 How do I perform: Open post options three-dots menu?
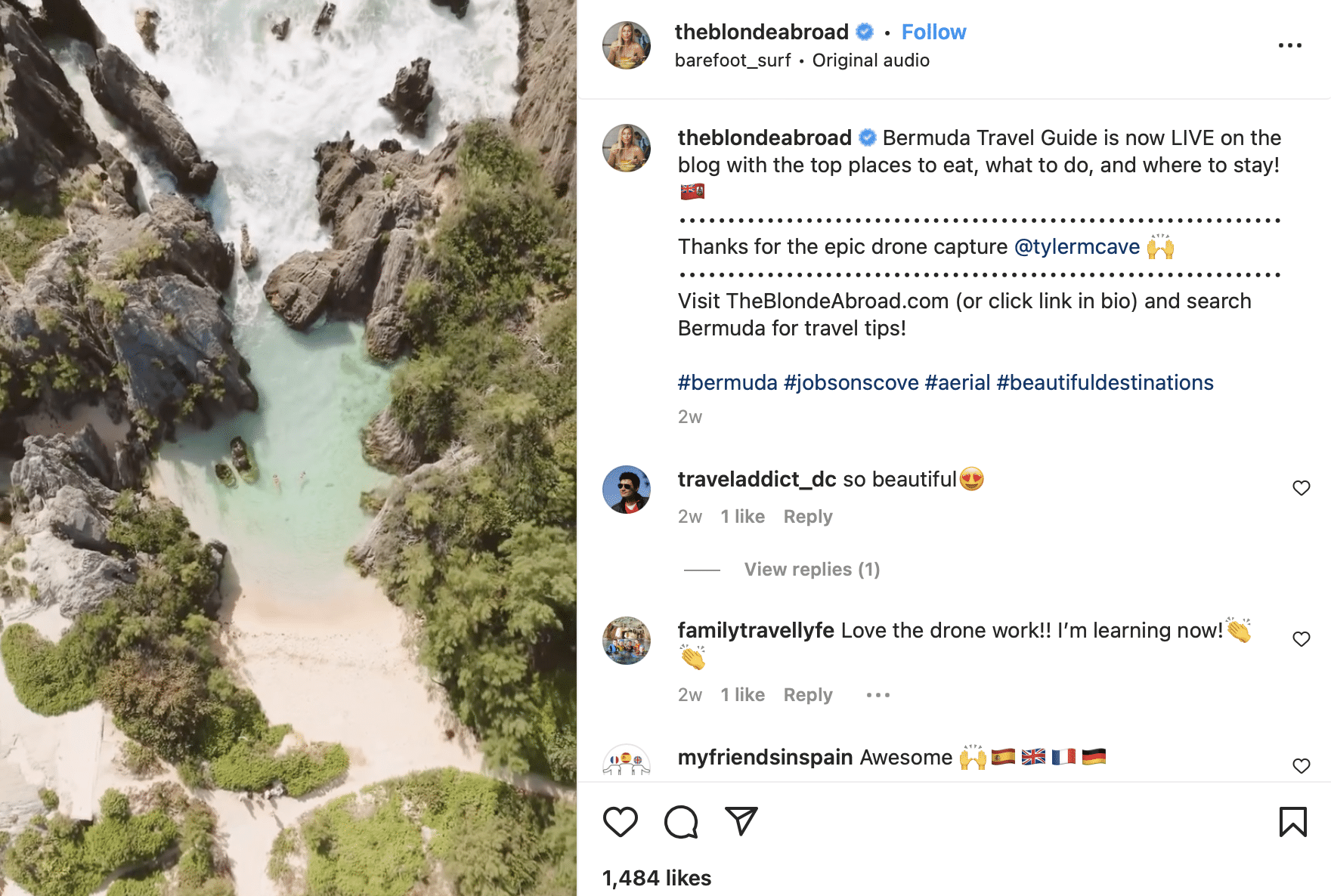pyautogui.click(x=1289, y=46)
